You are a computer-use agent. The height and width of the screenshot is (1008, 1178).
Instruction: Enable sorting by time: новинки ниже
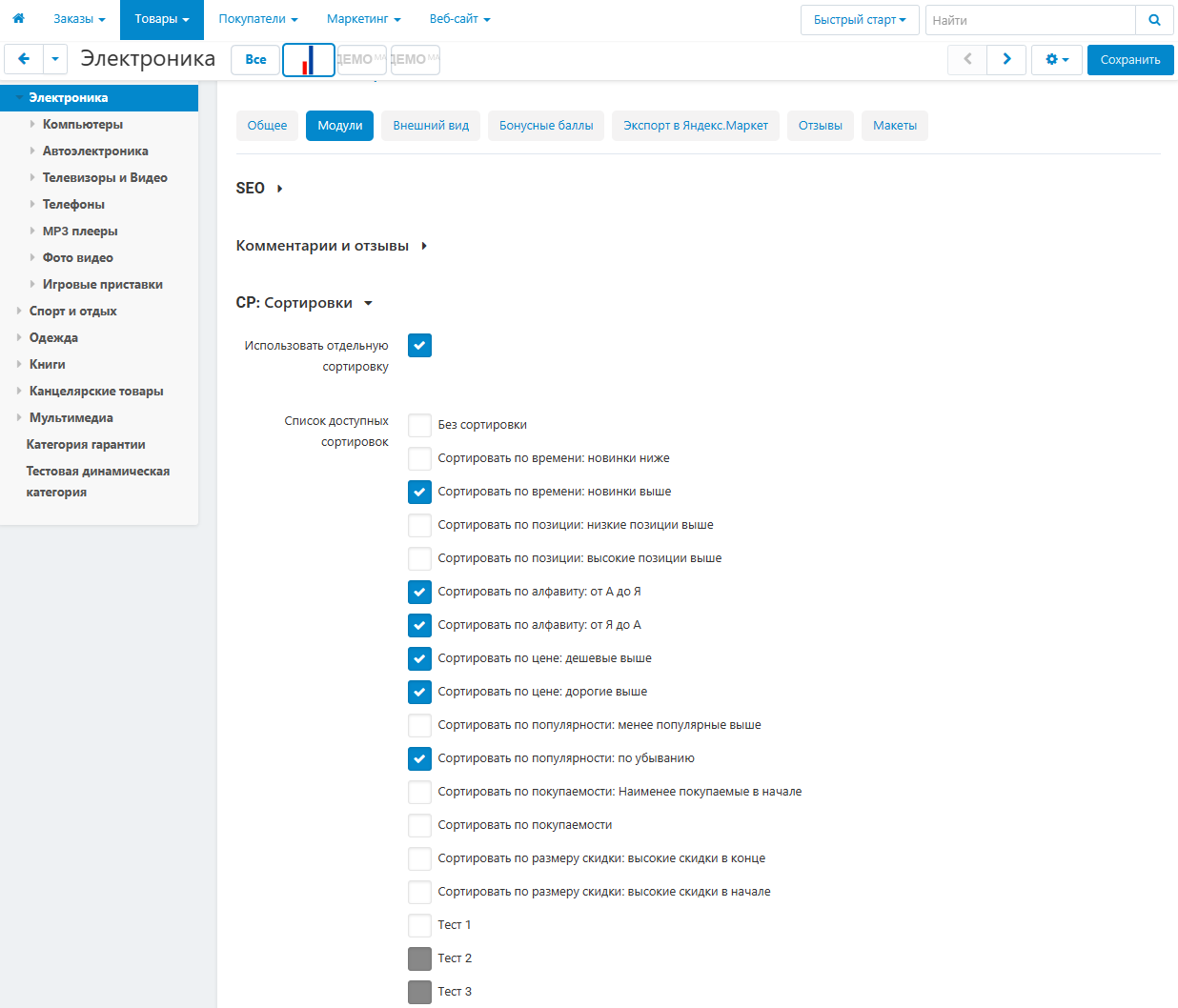[419, 458]
